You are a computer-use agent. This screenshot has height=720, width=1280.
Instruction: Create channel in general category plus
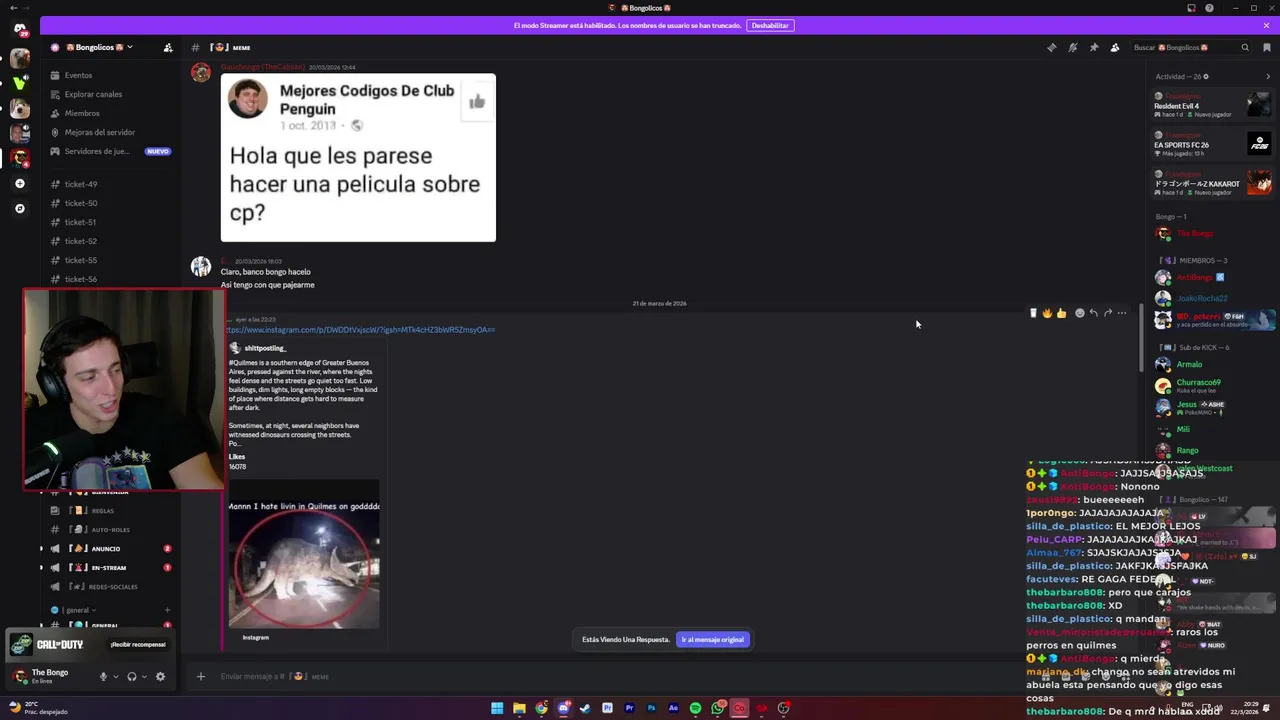coord(167,609)
